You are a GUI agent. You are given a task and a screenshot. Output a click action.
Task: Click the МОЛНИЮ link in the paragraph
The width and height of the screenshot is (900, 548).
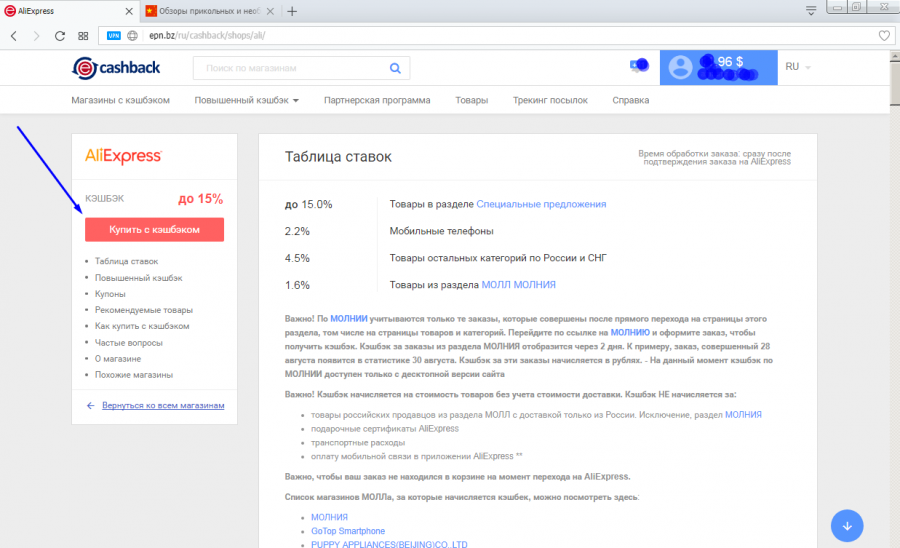[630, 332]
